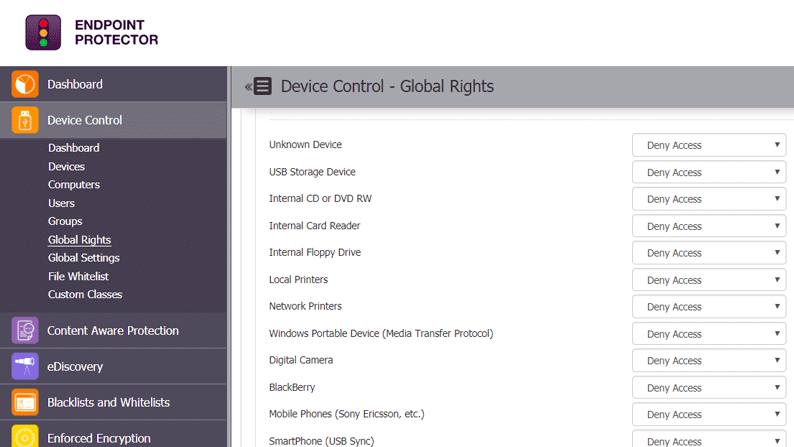
Task: Open Mobile Phones access dropdown
Action: point(709,415)
